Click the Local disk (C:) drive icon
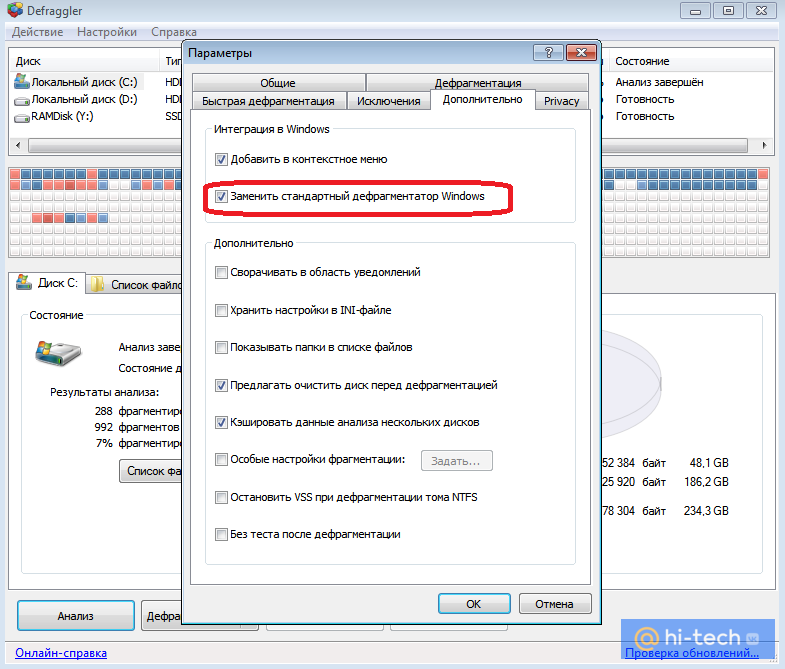 [x=22, y=82]
